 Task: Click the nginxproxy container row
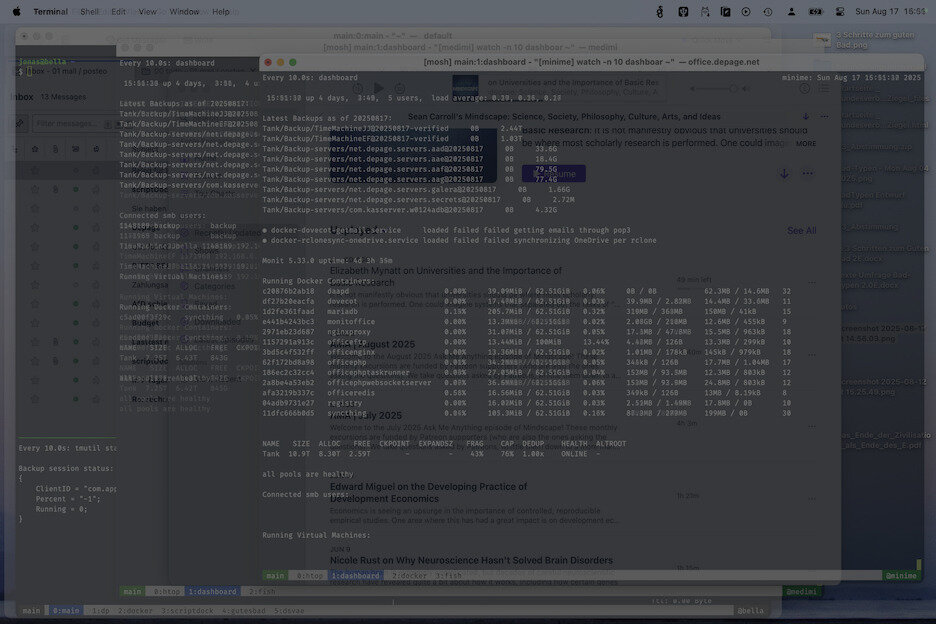click(x=526, y=331)
